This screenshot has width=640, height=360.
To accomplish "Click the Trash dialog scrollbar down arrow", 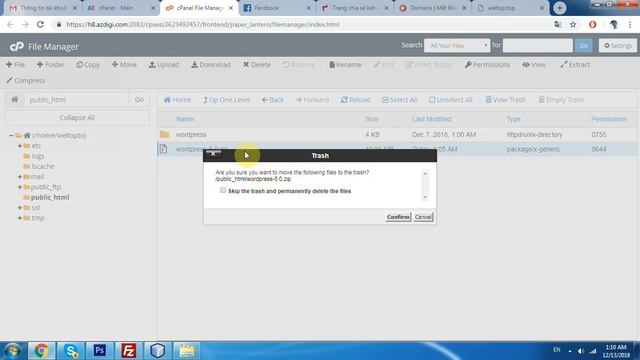I will [425, 197].
